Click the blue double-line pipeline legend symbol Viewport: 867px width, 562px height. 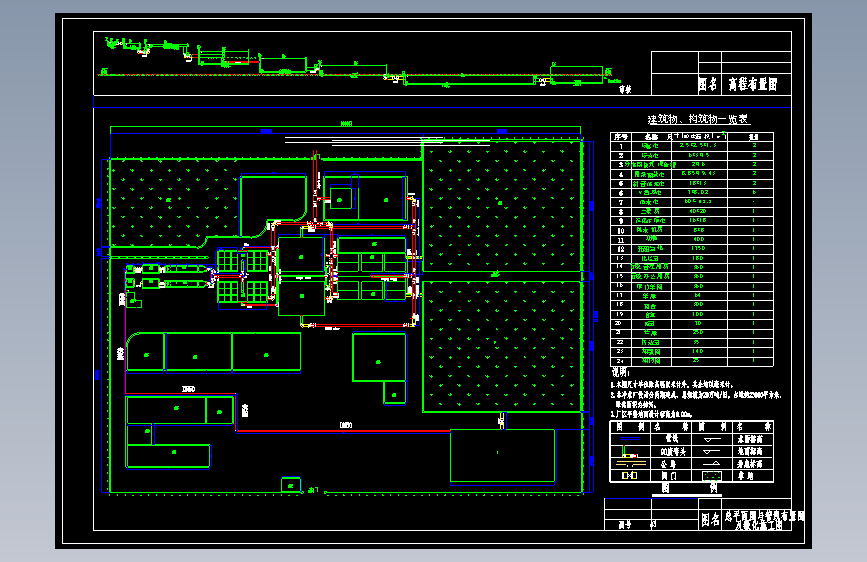pyautogui.click(x=630, y=439)
